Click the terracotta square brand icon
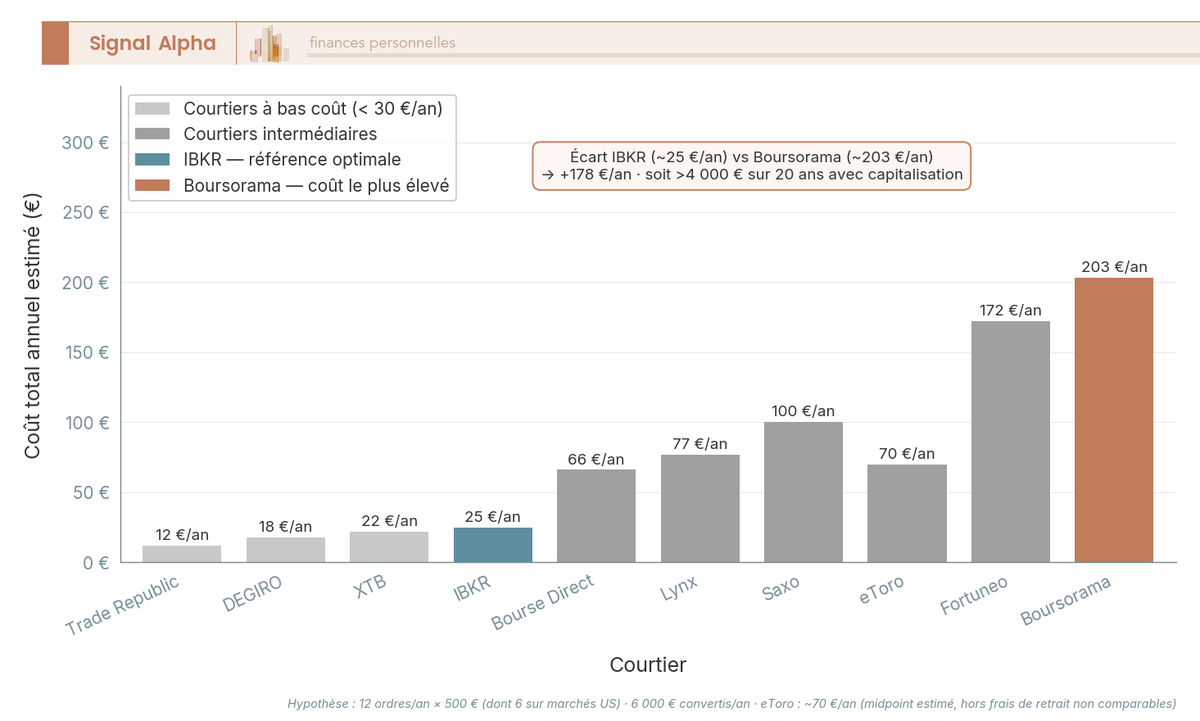This screenshot has height=721, width=1200. click(54, 43)
